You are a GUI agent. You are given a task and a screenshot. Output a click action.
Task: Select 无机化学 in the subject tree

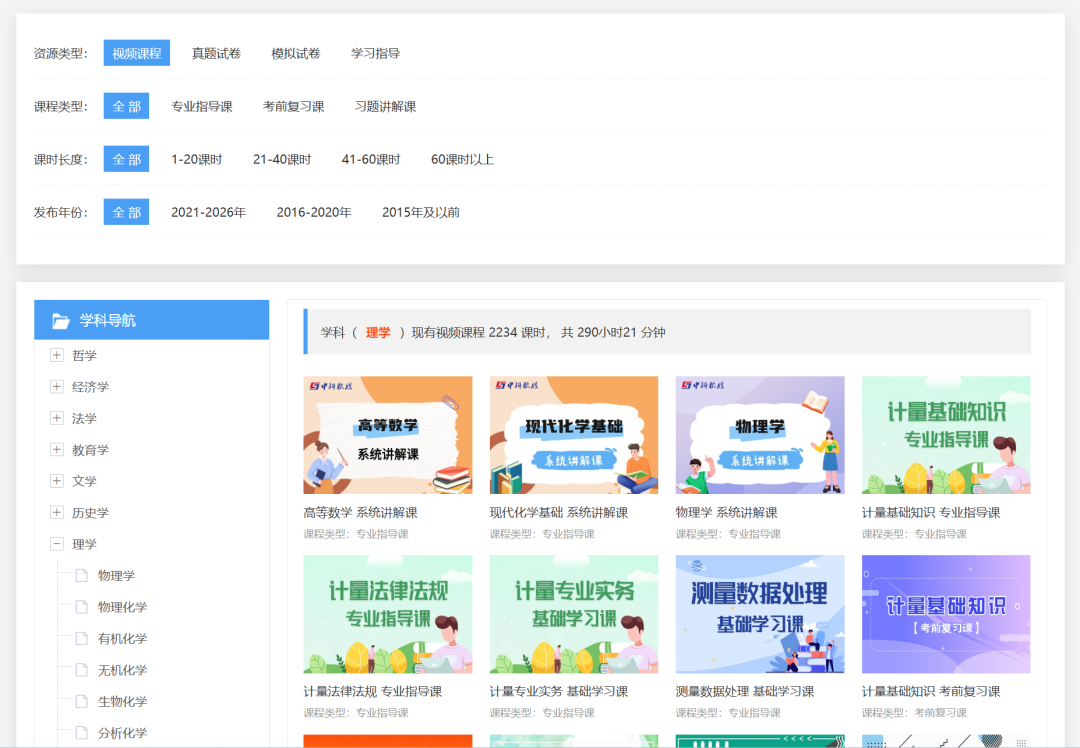[x=123, y=669]
